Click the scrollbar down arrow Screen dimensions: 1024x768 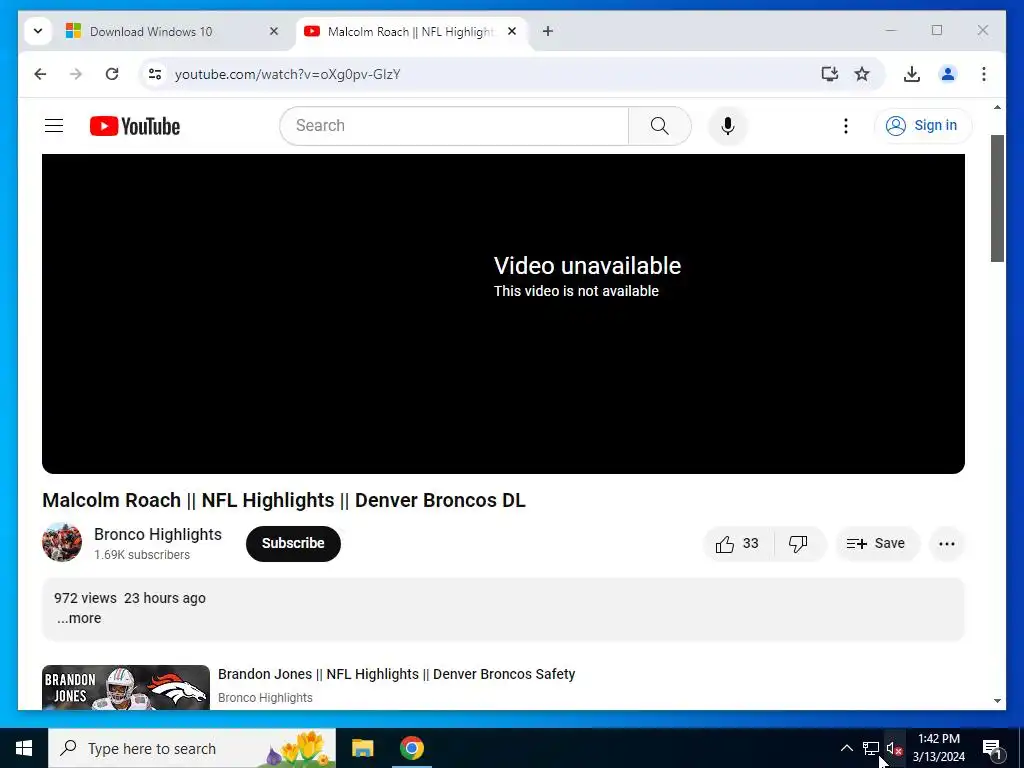click(x=997, y=701)
